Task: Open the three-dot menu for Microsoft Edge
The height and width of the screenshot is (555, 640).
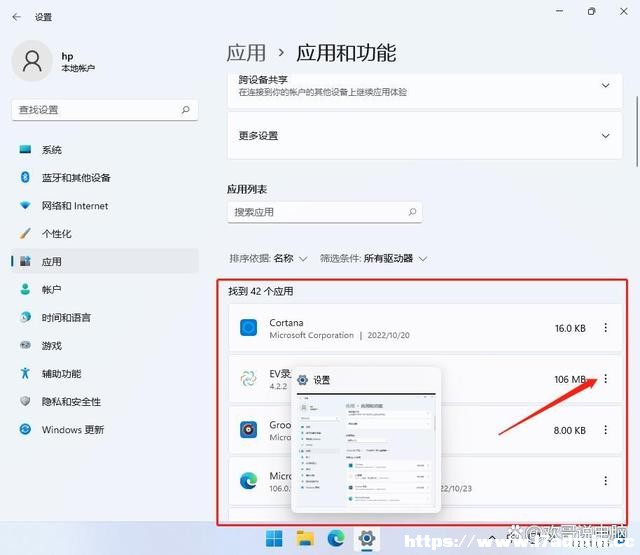Action: (606, 481)
